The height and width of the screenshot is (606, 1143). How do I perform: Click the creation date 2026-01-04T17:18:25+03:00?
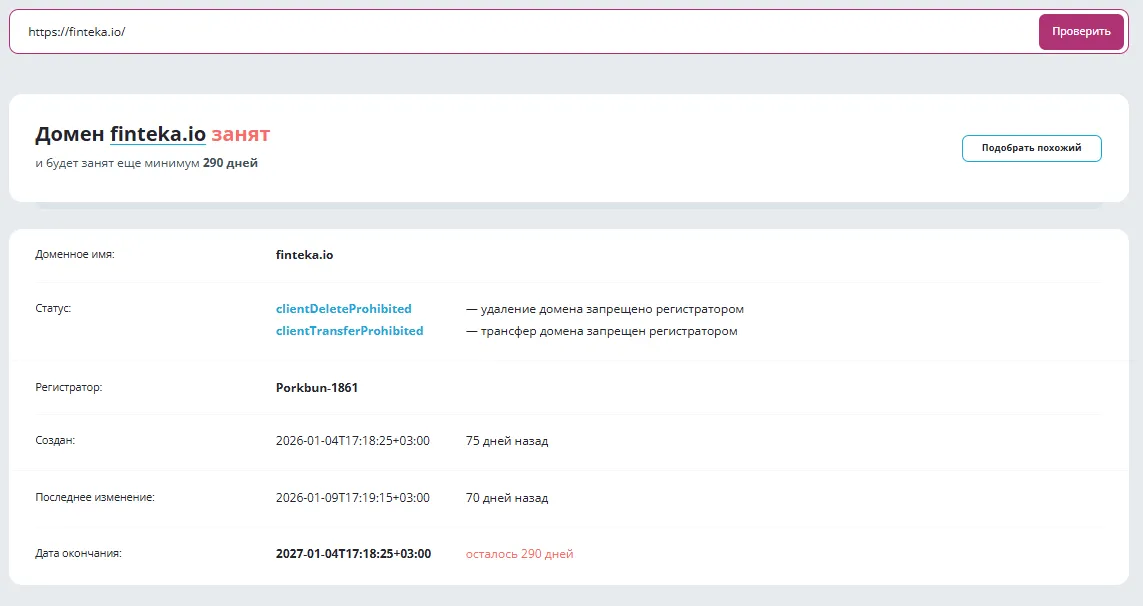coord(353,440)
